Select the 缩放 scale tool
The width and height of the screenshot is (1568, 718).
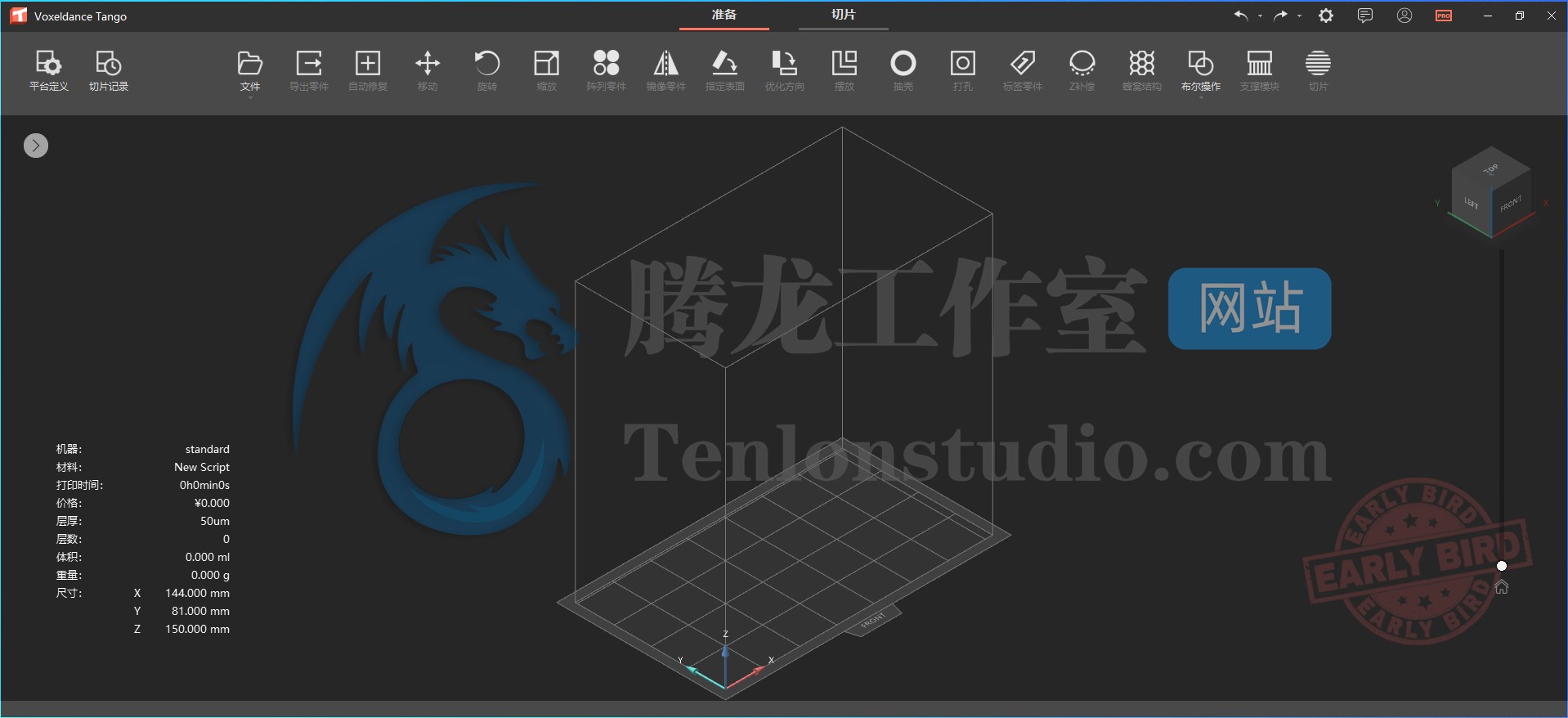pyautogui.click(x=546, y=70)
